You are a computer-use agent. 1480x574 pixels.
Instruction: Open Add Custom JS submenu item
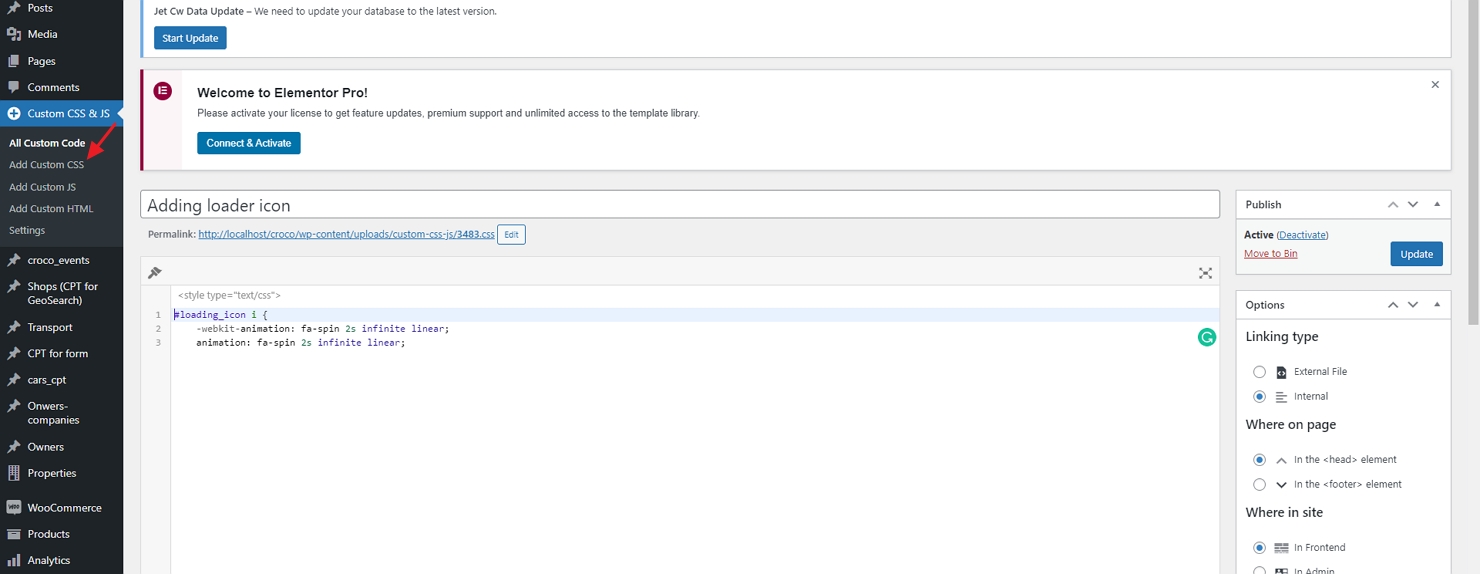pos(42,187)
